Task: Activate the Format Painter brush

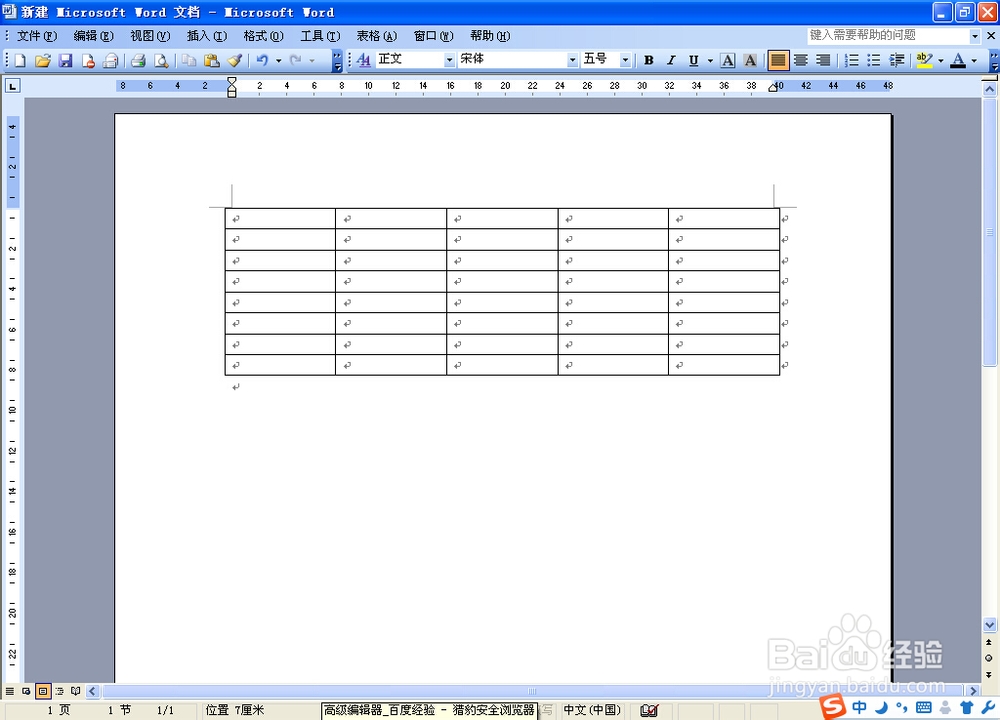Action: [235, 61]
